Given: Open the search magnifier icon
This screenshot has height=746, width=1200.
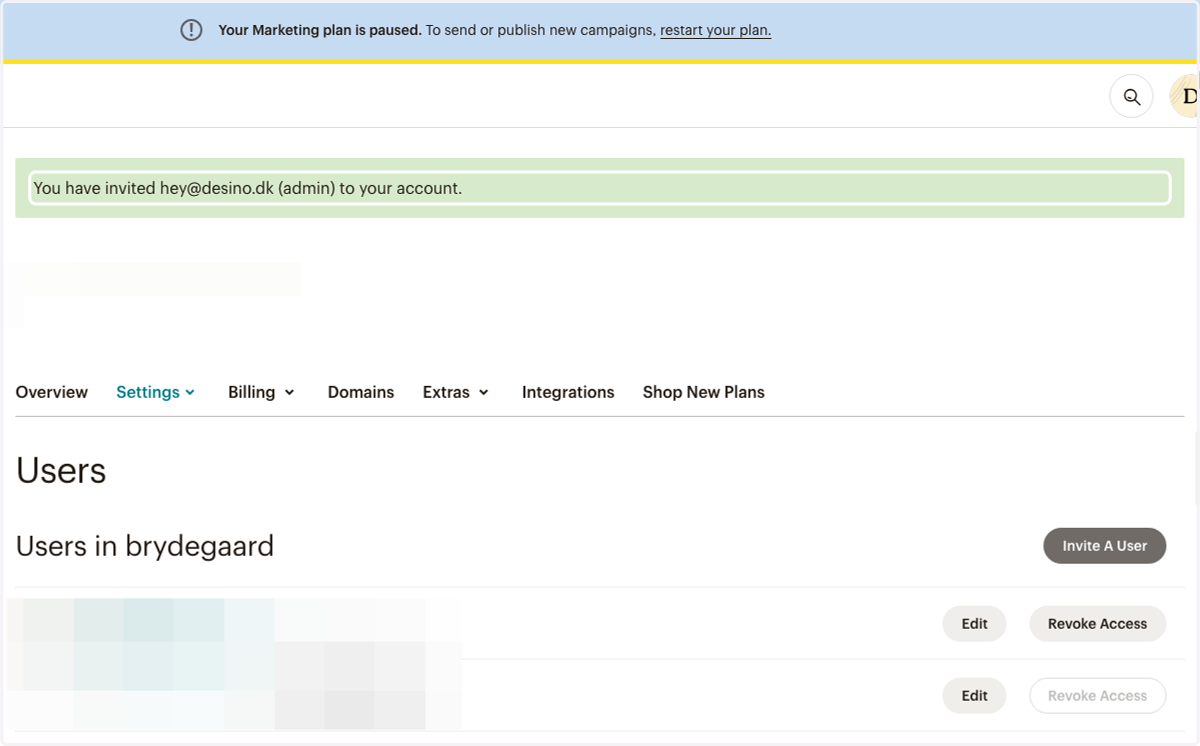Looking at the screenshot, I should click(1131, 97).
